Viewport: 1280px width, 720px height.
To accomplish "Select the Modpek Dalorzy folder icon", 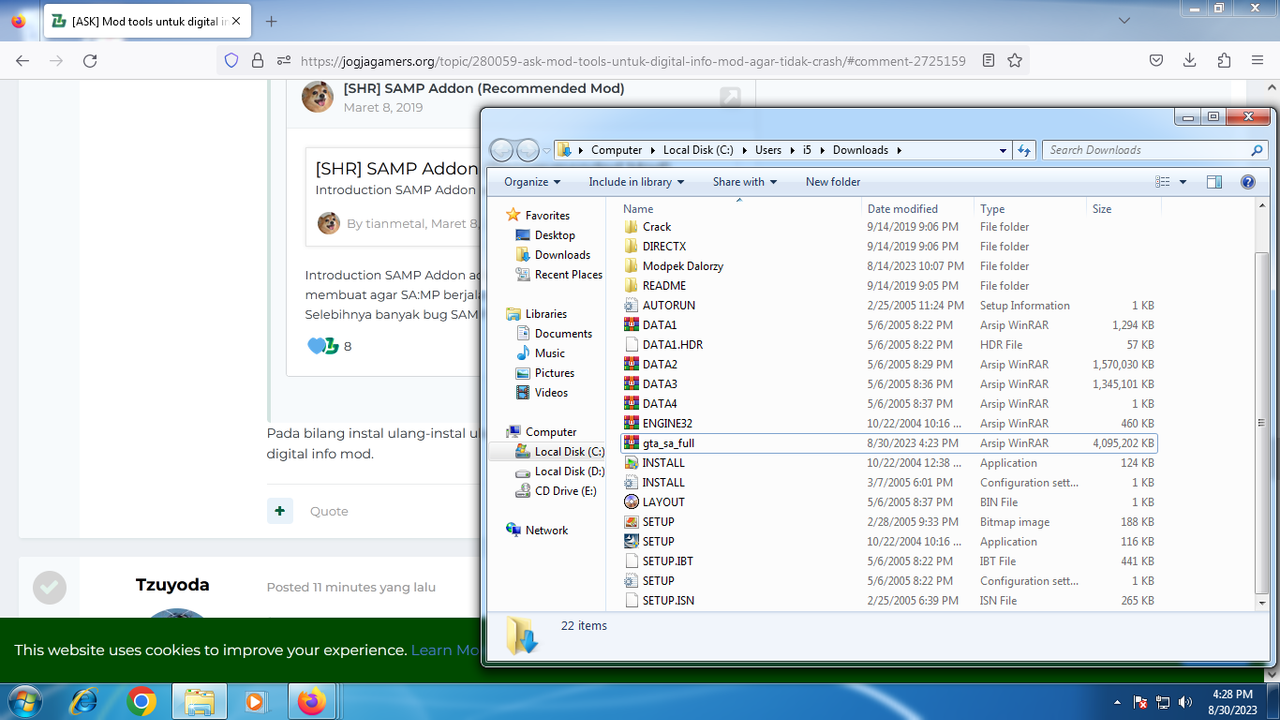I will (631, 266).
